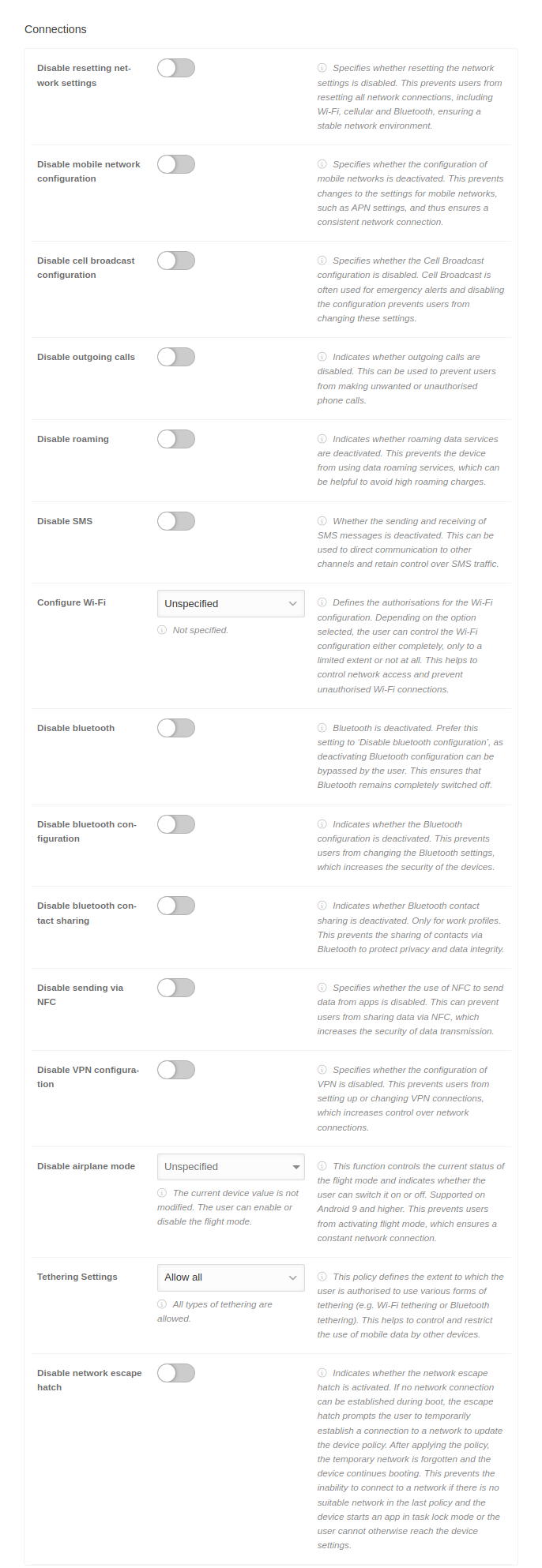Click info icon under Configure Wi-Fi dropdown
This screenshot has height=1568, width=542.
[x=162, y=630]
